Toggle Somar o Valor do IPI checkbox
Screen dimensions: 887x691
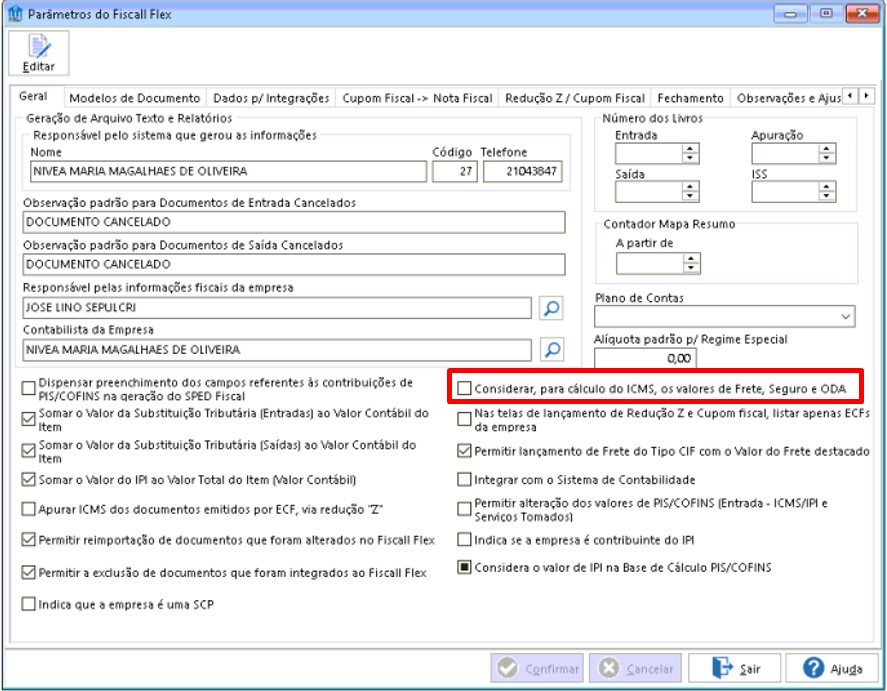pos(28,480)
